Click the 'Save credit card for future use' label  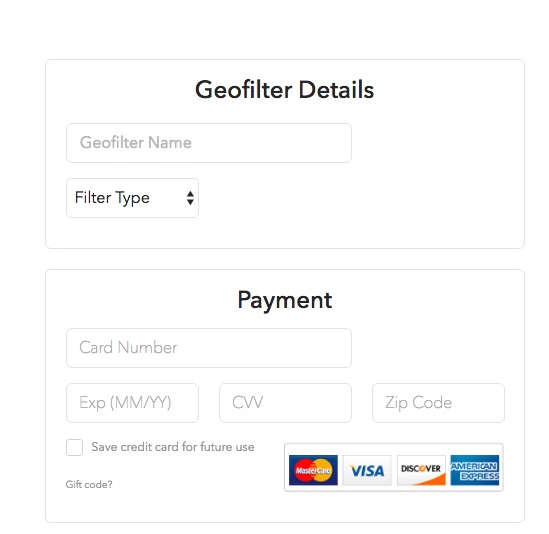173,447
